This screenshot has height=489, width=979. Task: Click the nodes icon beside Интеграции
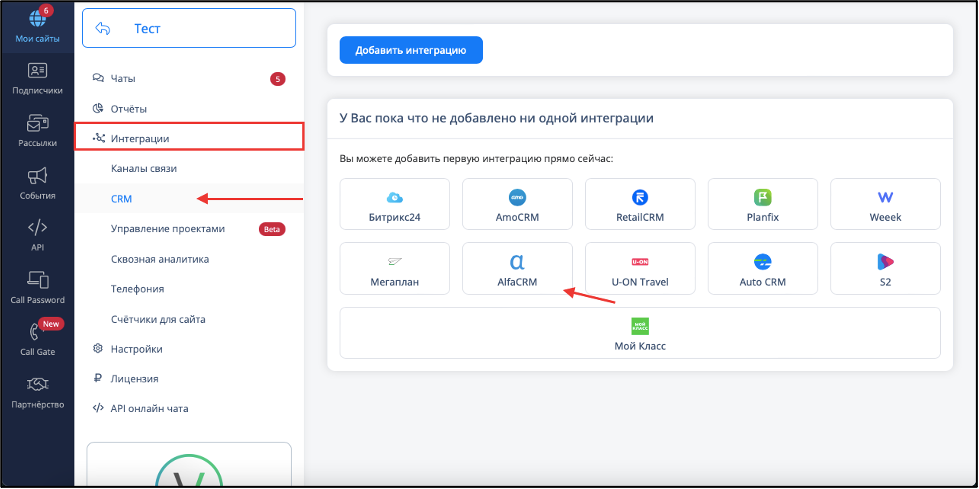coord(98,138)
